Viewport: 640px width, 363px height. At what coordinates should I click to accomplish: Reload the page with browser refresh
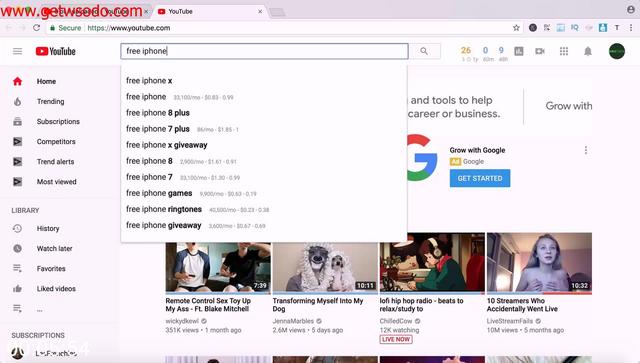click(x=36, y=28)
